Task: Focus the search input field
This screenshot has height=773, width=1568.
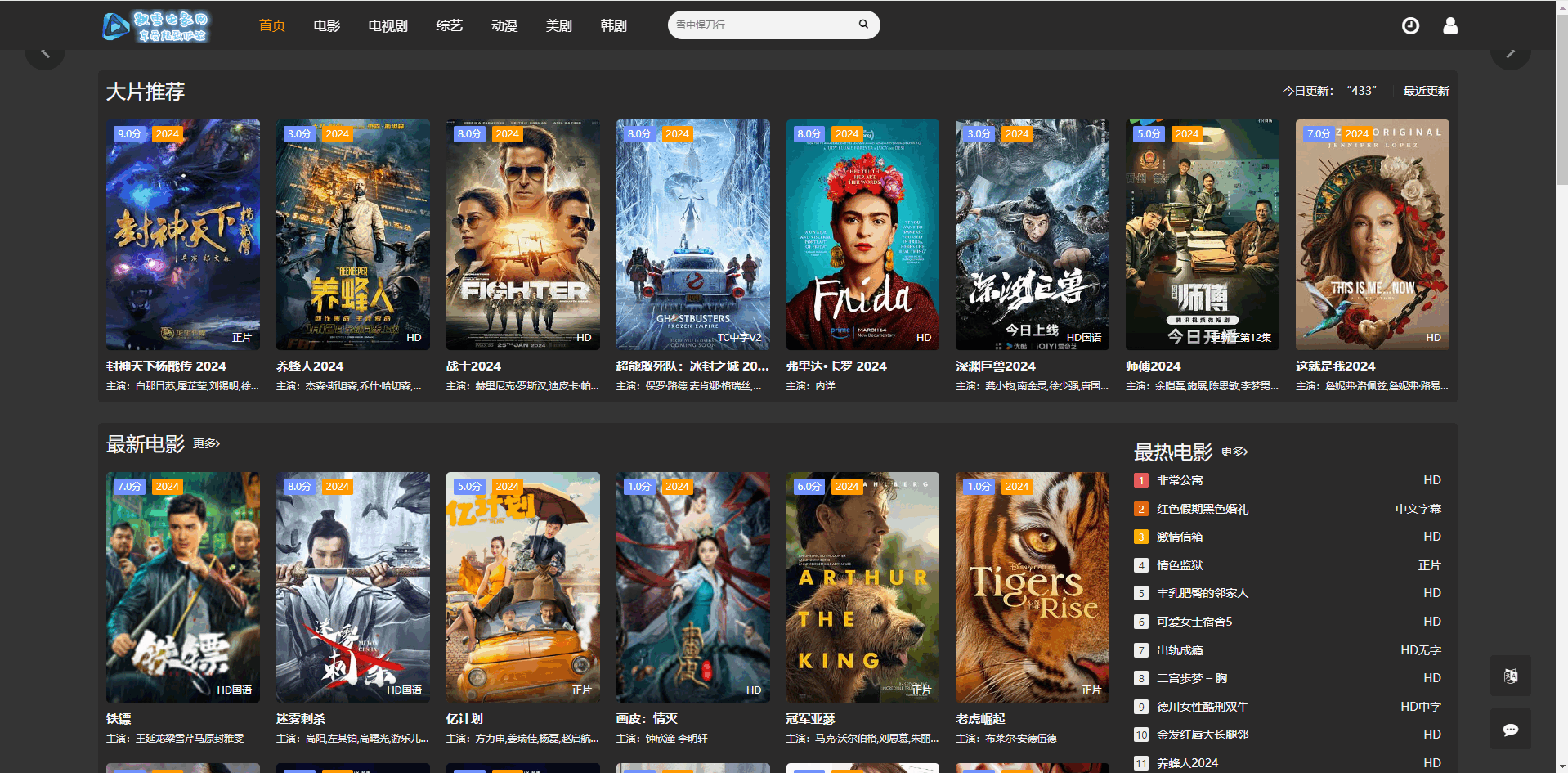Action: (762, 25)
